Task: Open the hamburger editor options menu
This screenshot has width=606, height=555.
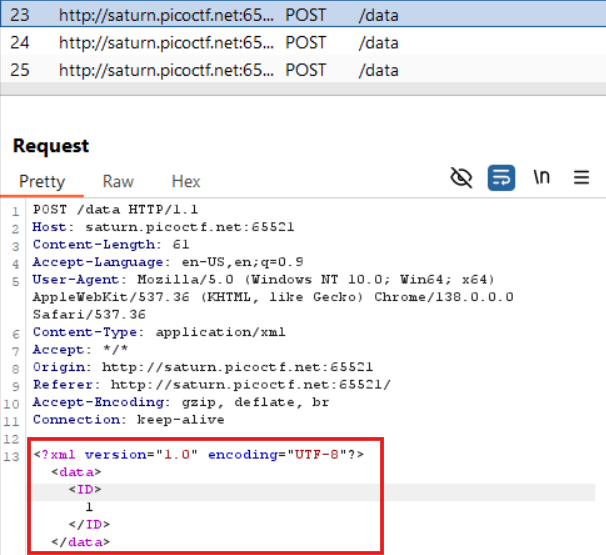Action: click(x=581, y=178)
